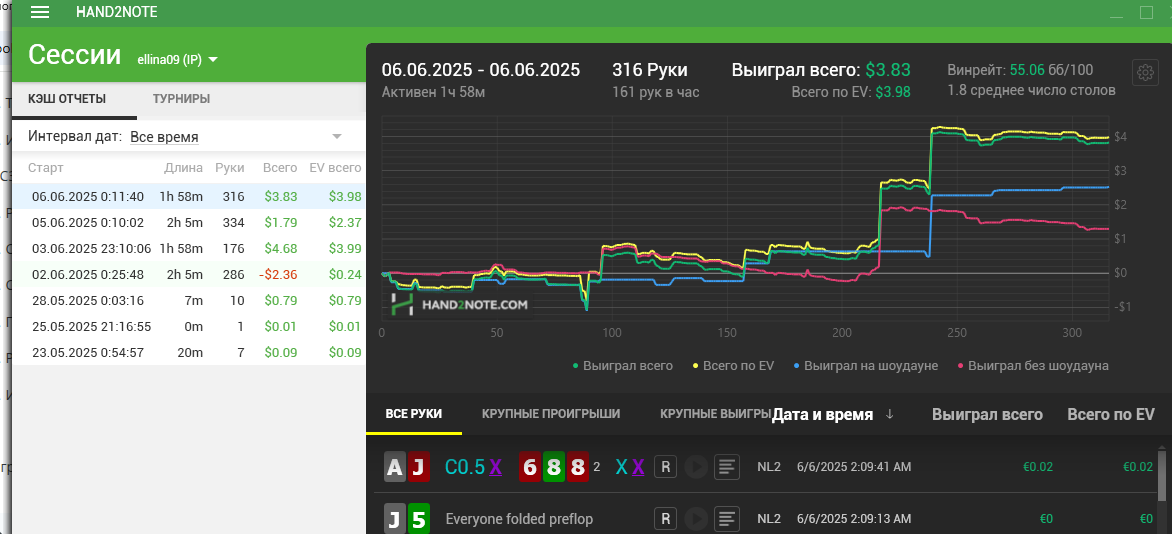Click C0.5 action in AJ hand

[464, 467]
